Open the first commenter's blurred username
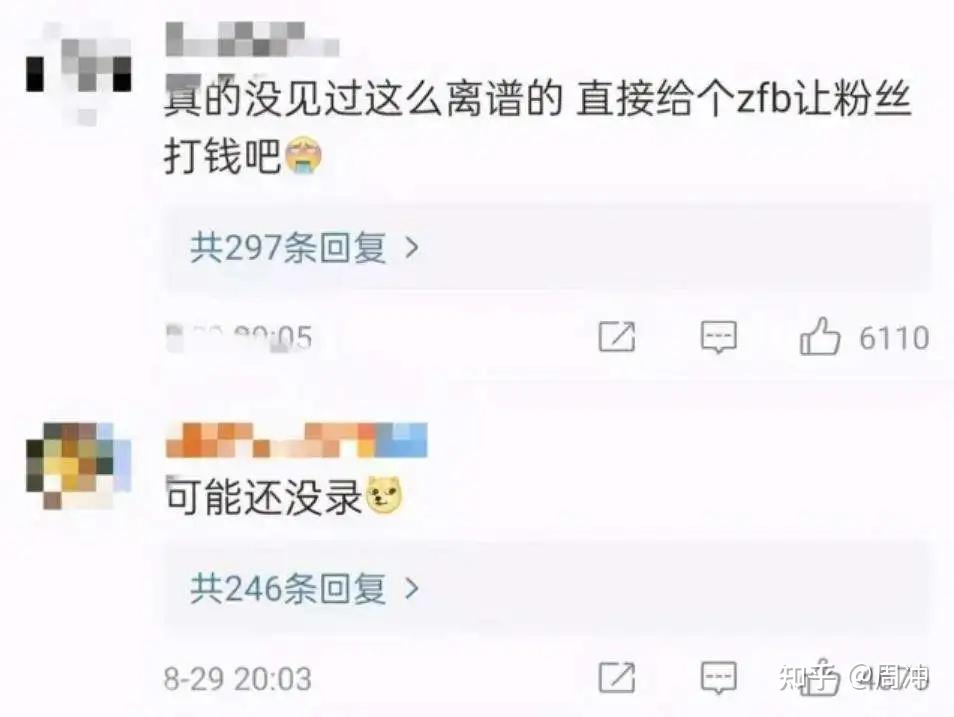The image size is (954, 717). coord(252,39)
